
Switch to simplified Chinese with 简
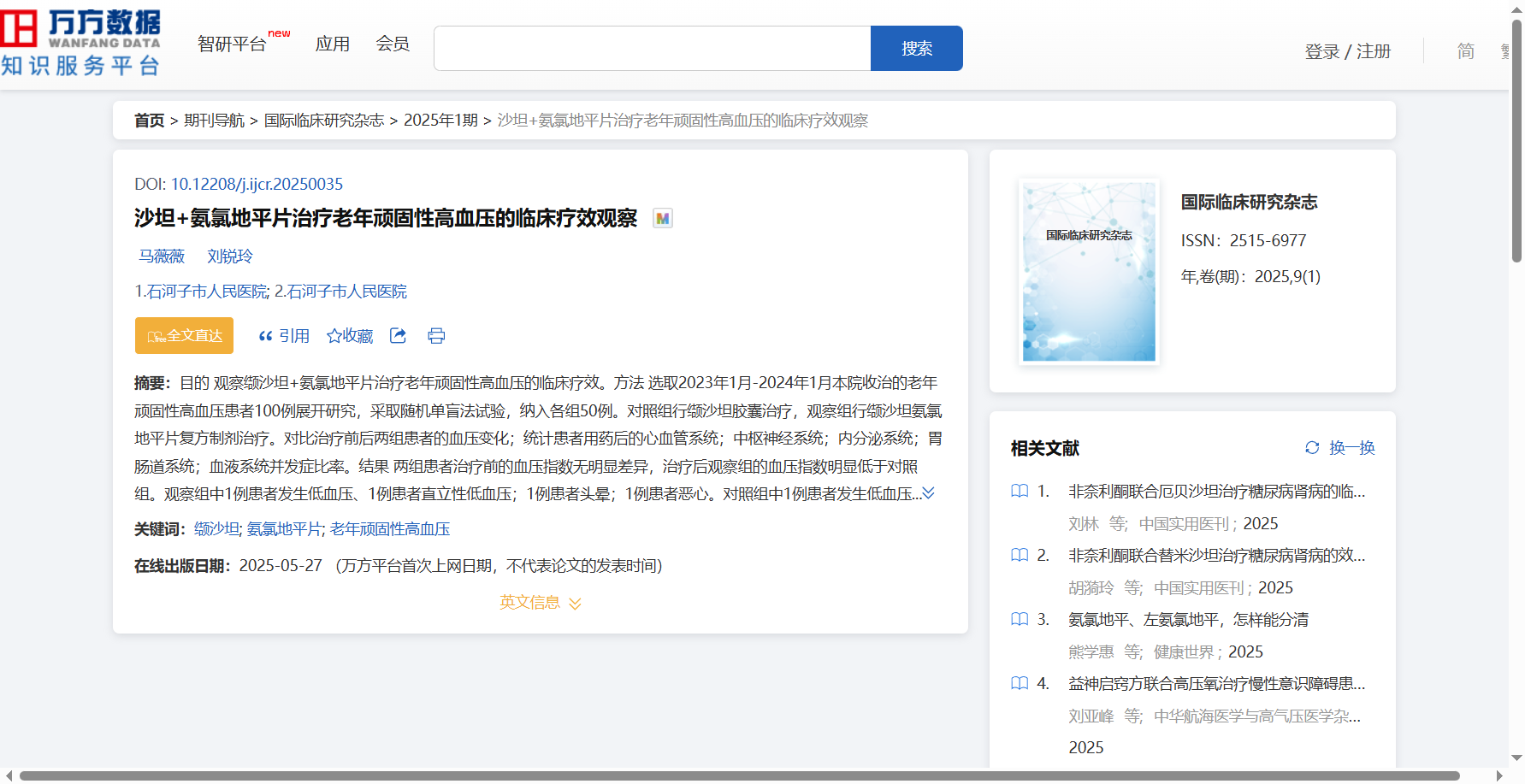pyautogui.click(x=1465, y=51)
